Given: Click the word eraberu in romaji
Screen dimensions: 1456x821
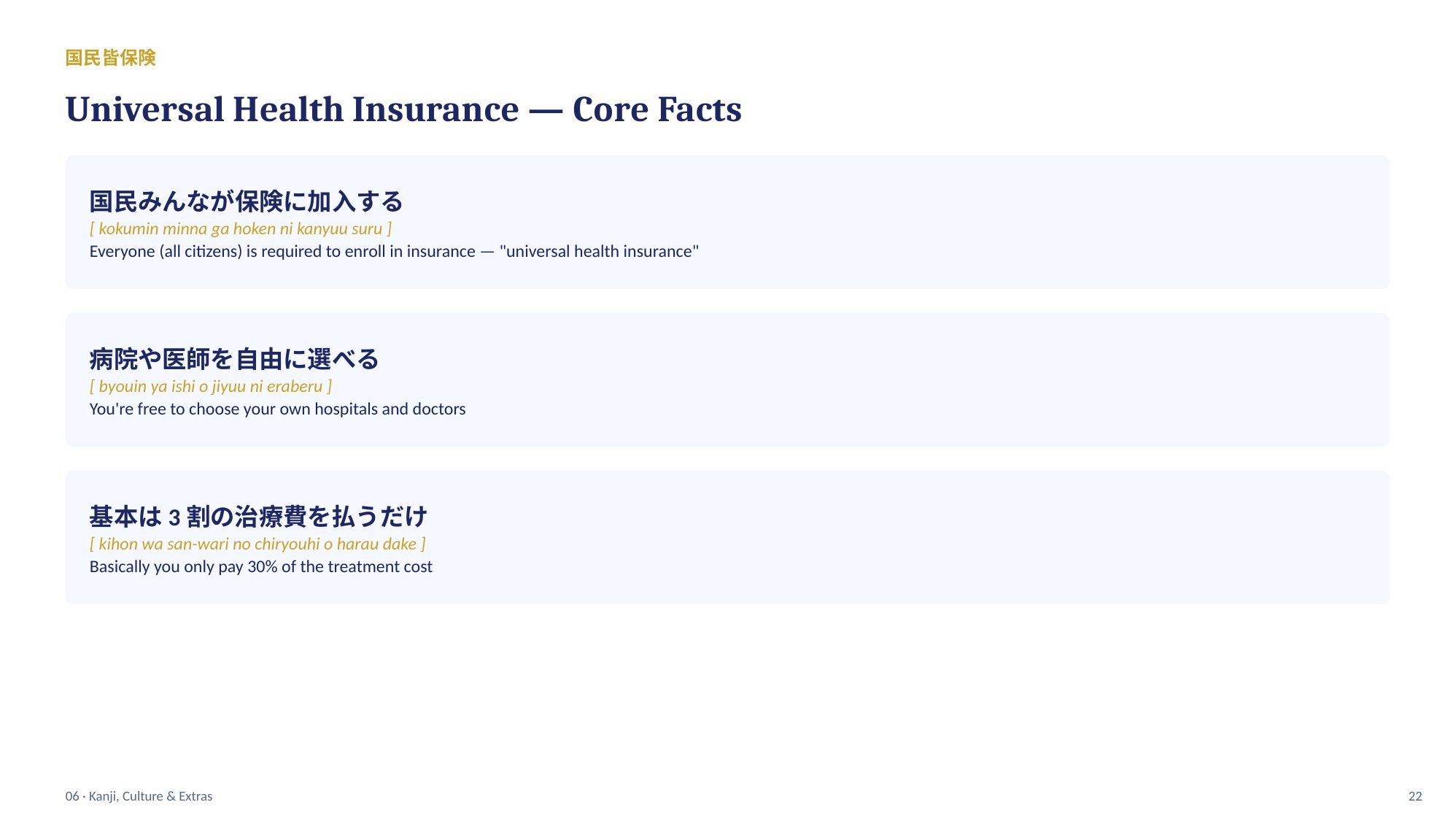Looking at the screenshot, I should 295,386.
